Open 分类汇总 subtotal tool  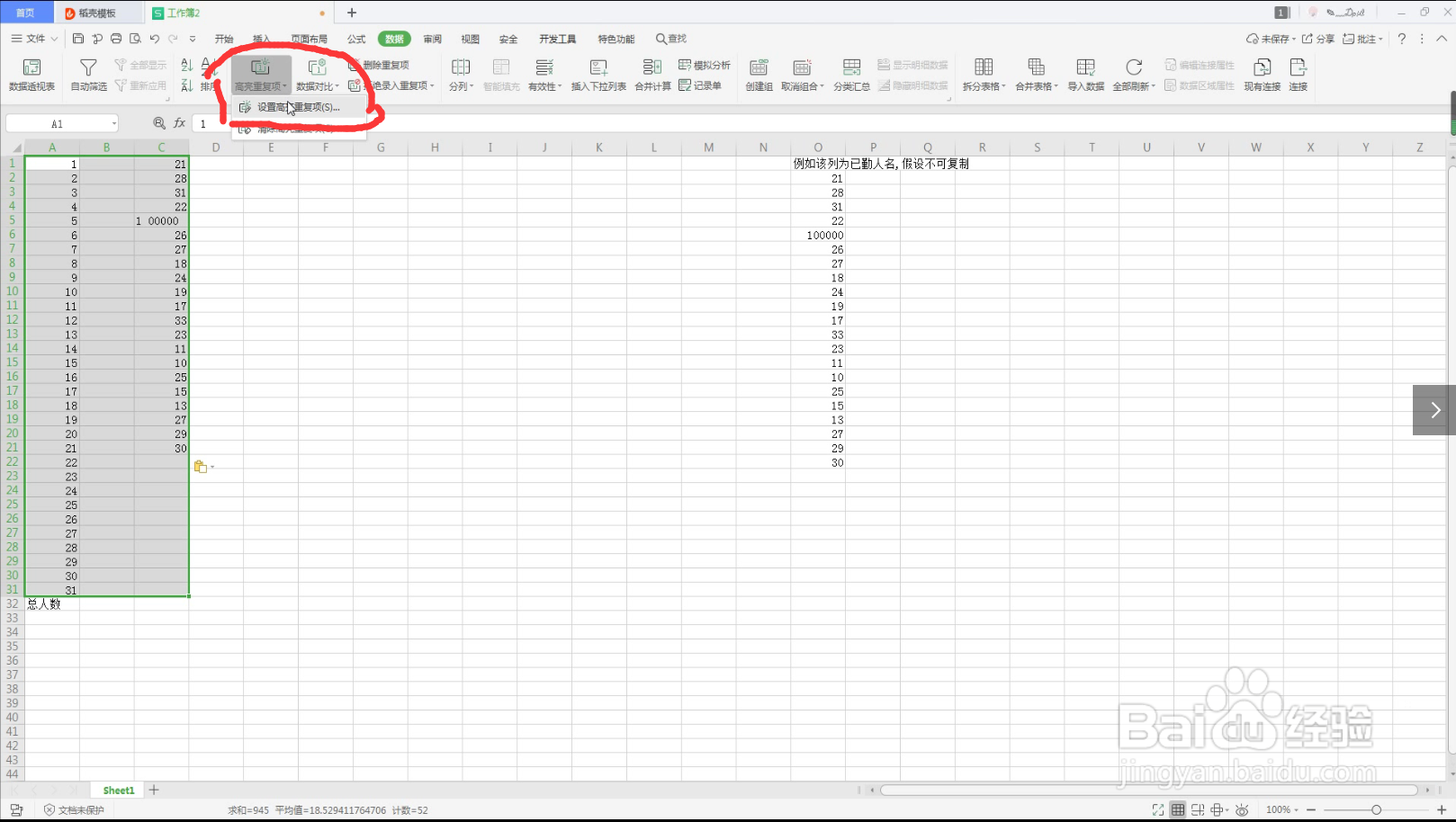point(851,75)
